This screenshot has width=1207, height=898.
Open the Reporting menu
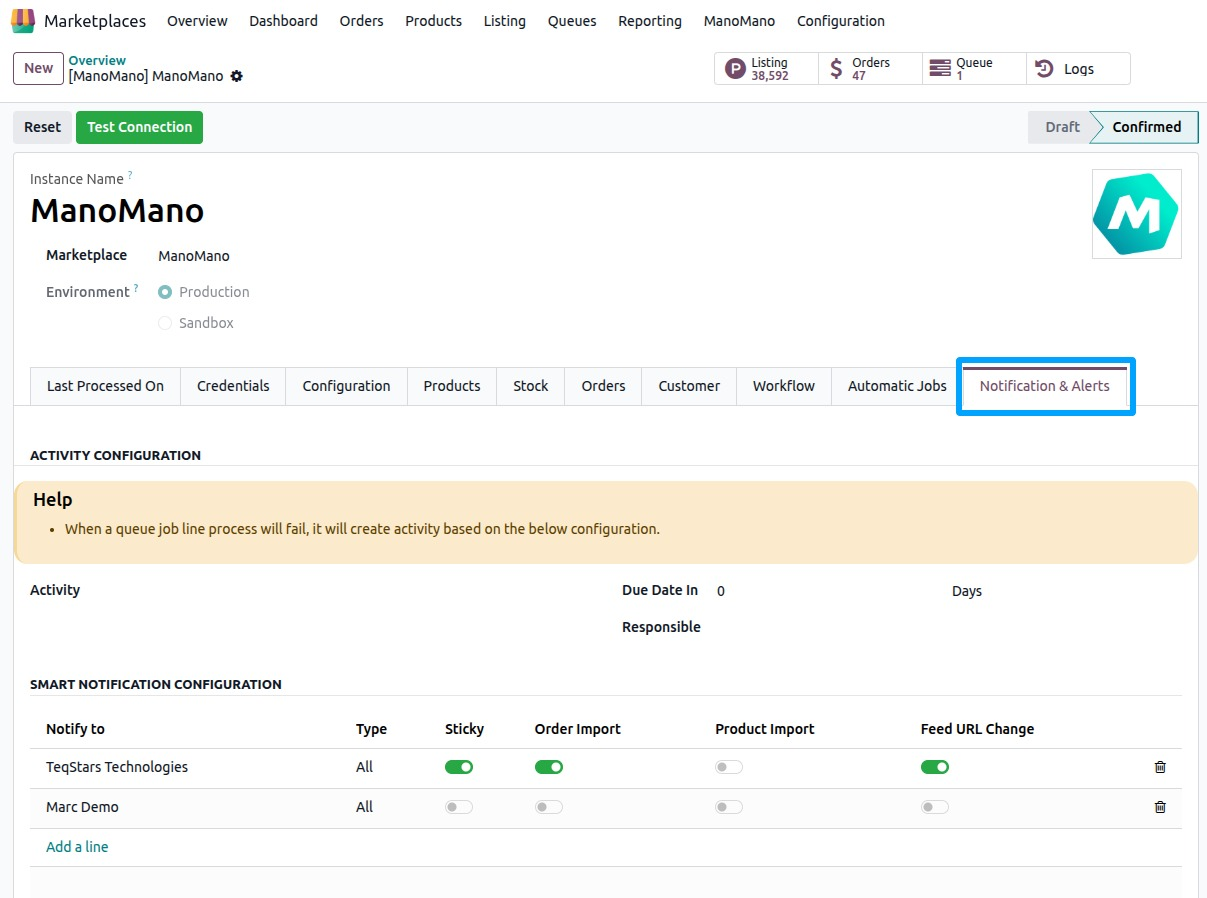click(x=650, y=21)
